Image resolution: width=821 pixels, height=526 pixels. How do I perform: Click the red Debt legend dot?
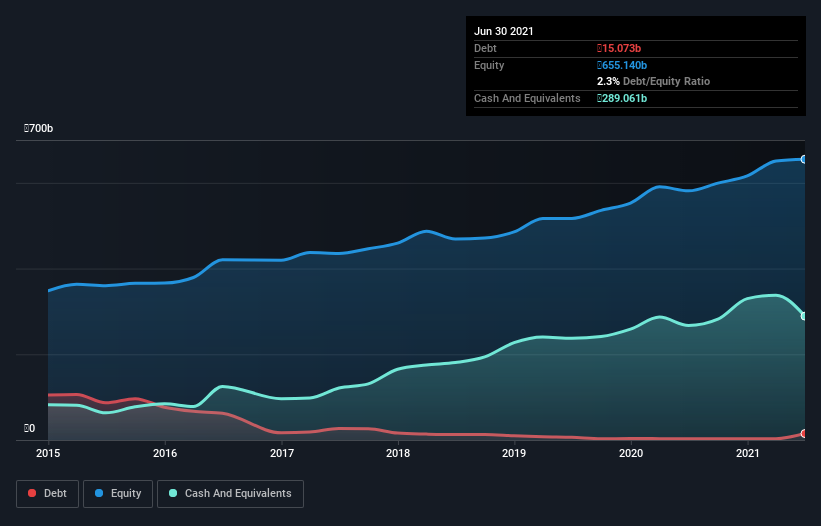coord(32,493)
